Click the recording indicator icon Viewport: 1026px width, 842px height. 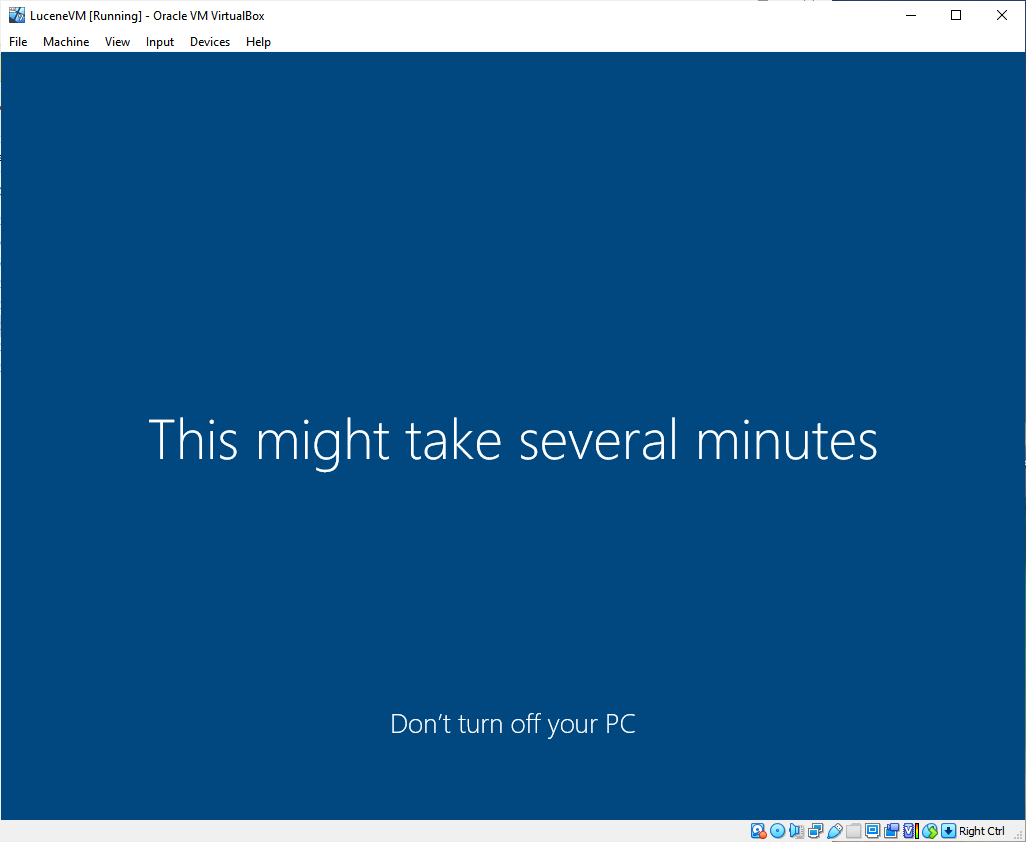pos(891,831)
